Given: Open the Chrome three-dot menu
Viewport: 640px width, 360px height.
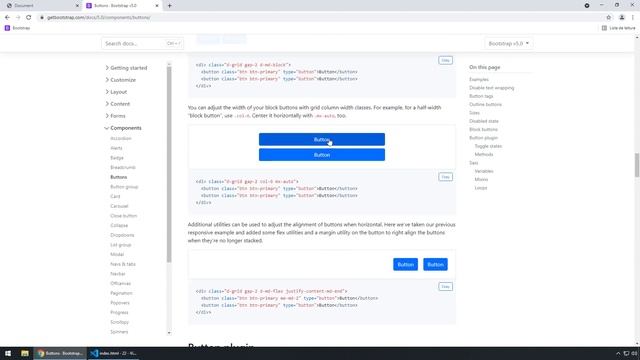Looking at the screenshot, I should click(633, 18).
